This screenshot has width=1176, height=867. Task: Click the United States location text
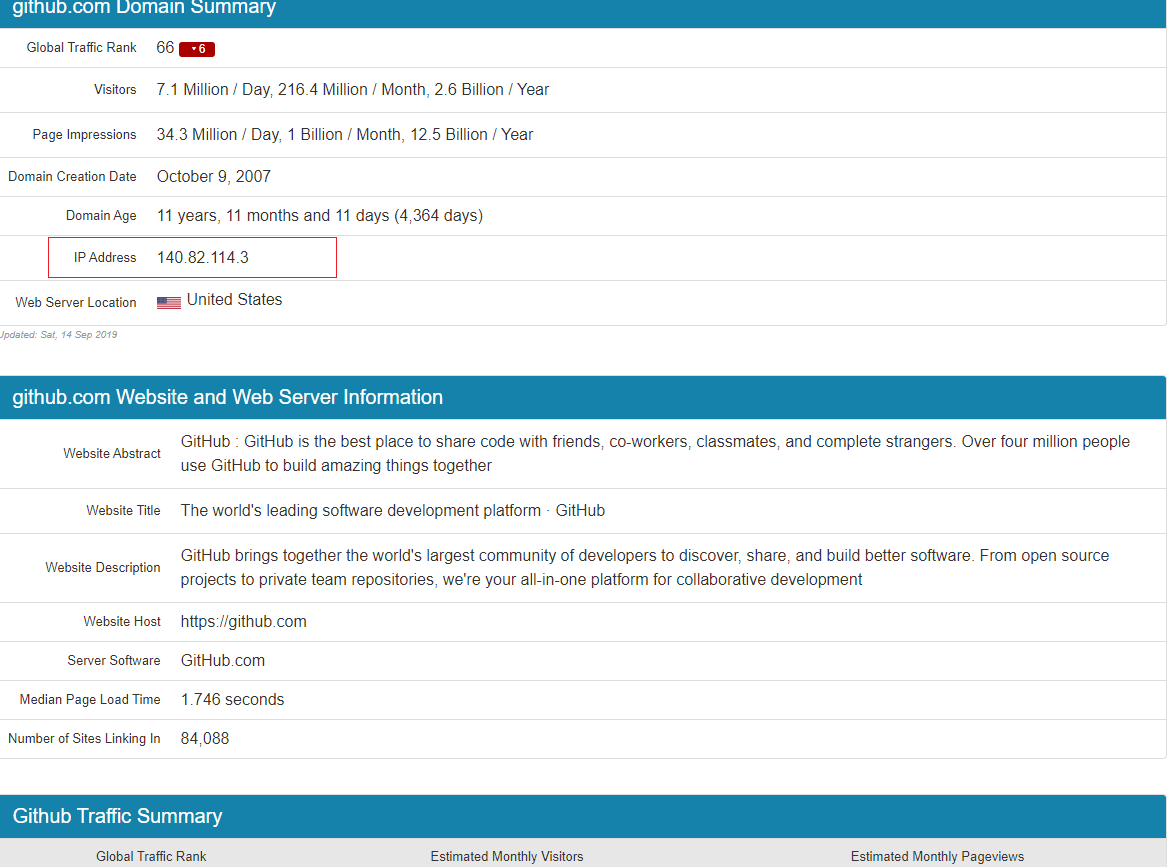point(234,299)
